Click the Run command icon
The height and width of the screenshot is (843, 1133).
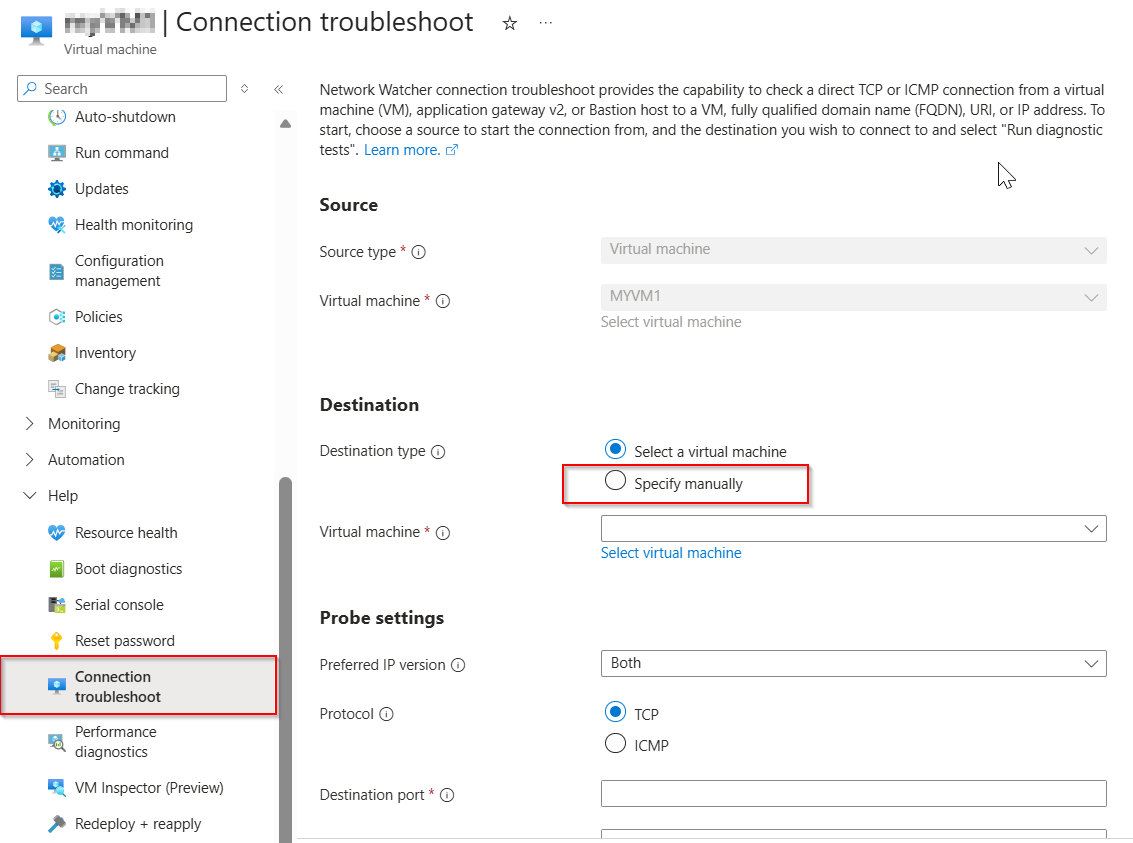click(56, 153)
